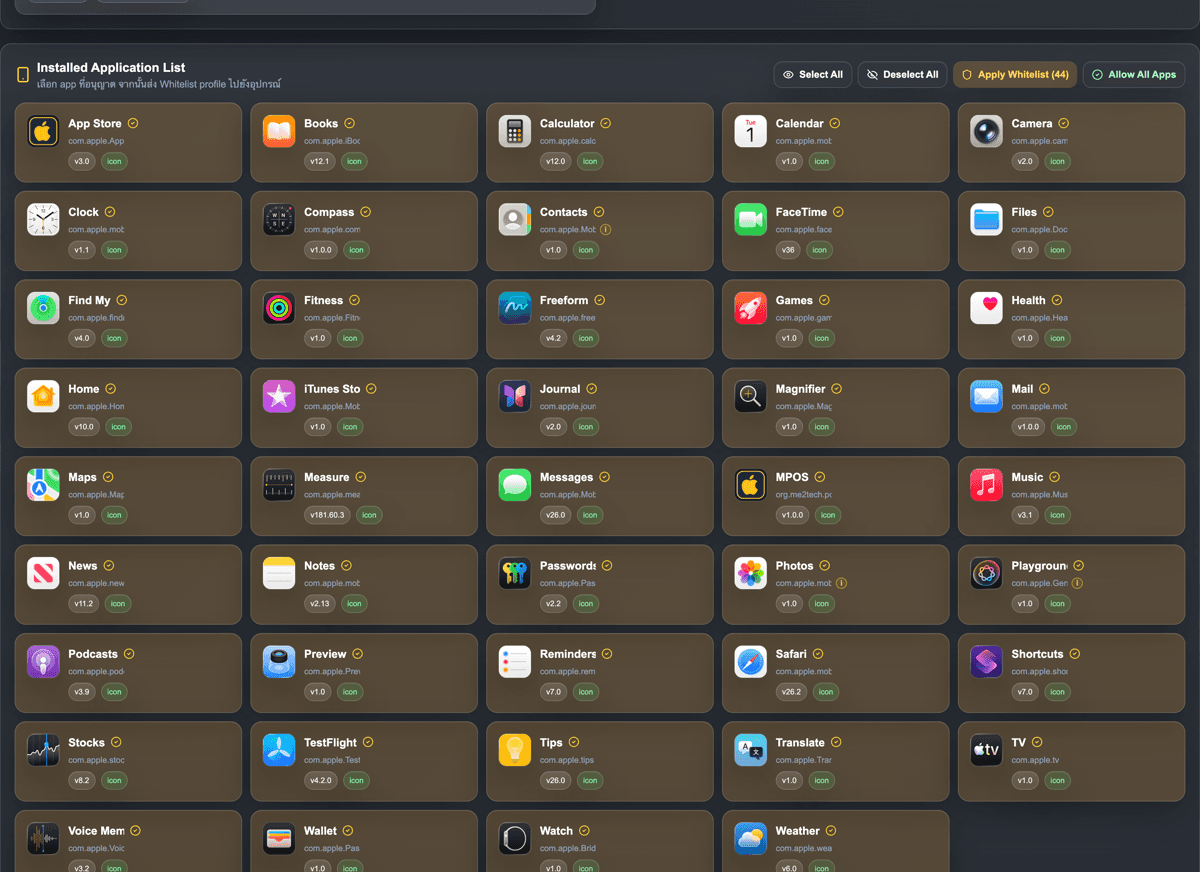The image size is (1200, 872).
Task: Click the Camera app icon
Action: [x=987, y=131]
